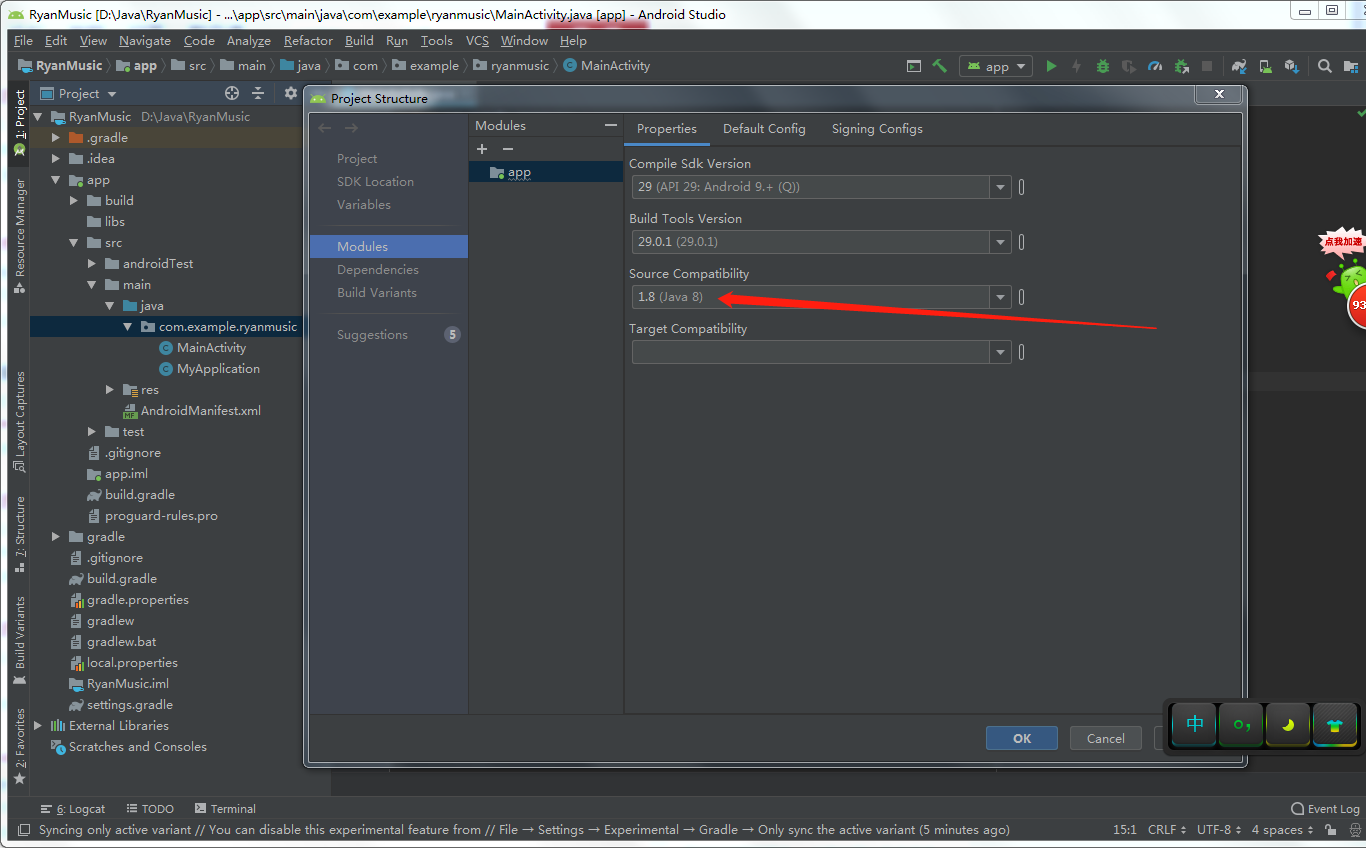
Task: Click the Run with Coverage icon
Action: pyautogui.click(x=1129, y=66)
